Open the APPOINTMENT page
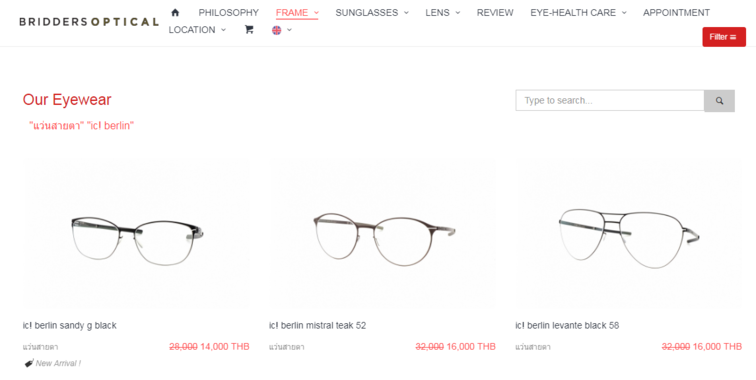This screenshot has height=380, width=756. (x=676, y=13)
